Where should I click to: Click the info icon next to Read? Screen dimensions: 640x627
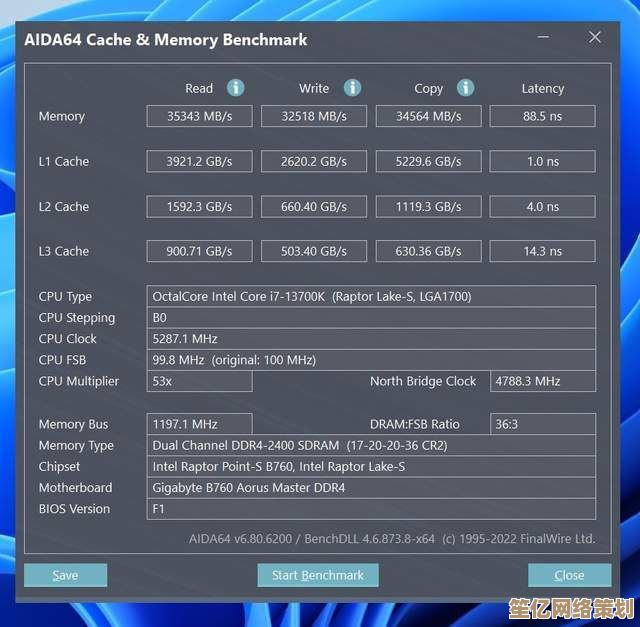236,88
